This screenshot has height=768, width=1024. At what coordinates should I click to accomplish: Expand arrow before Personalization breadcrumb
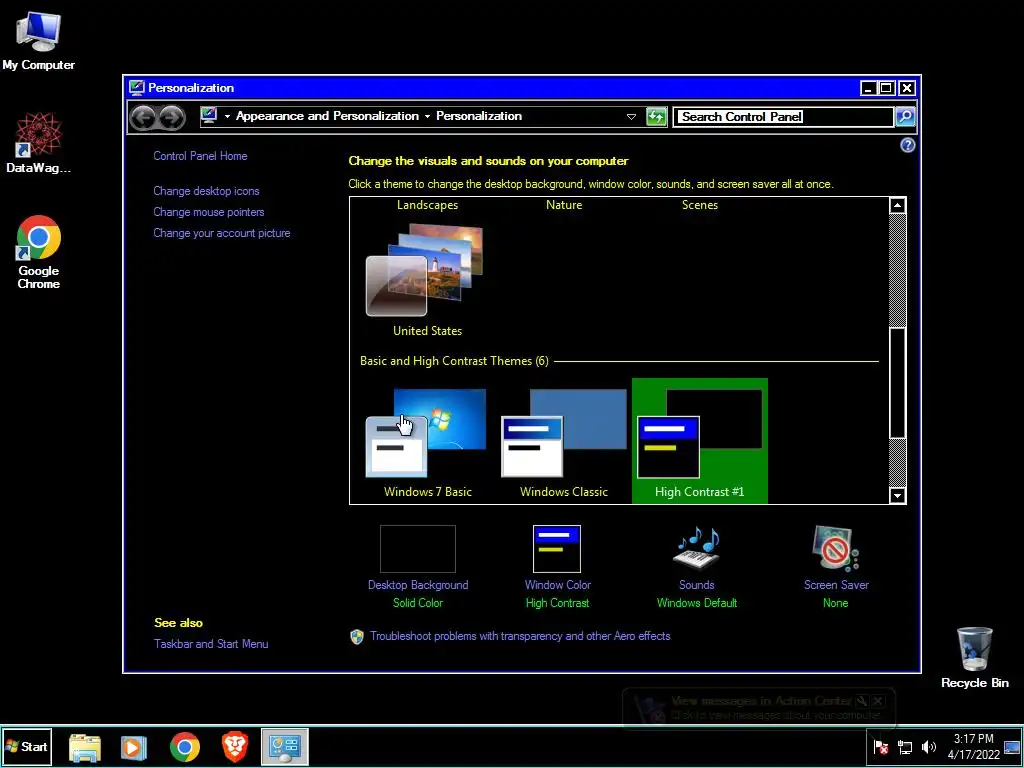(x=427, y=116)
